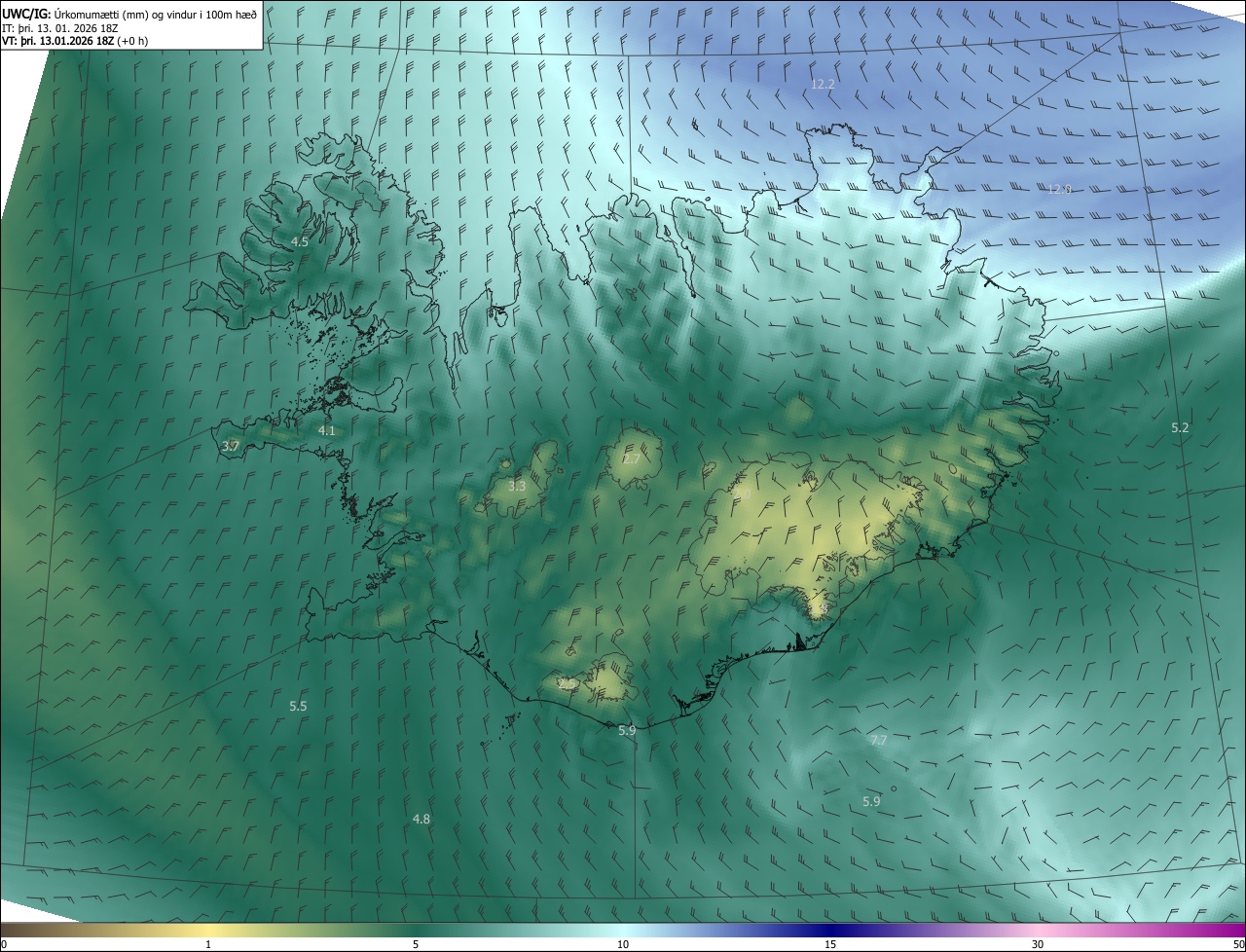Click the 5.5 value label over the southwest sea
The width and height of the screenshot is (1246, 952).
coord(298,706)
